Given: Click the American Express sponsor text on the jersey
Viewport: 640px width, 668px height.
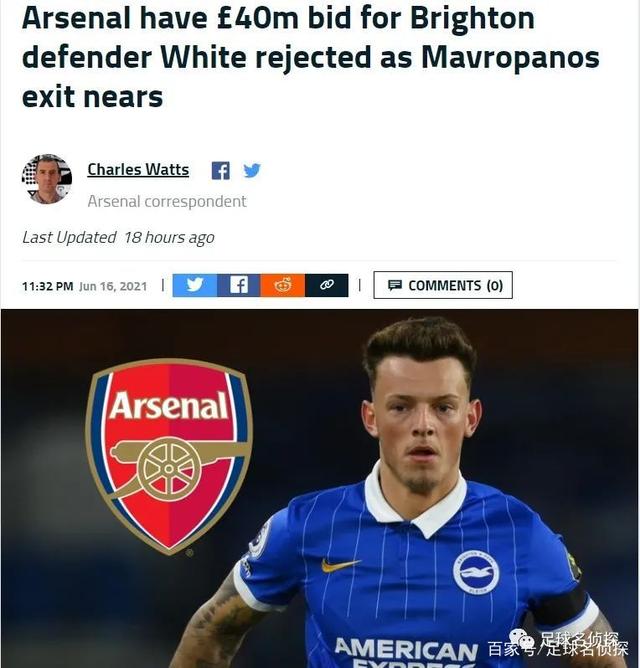Looking at the screenshot, I should 406,652.
